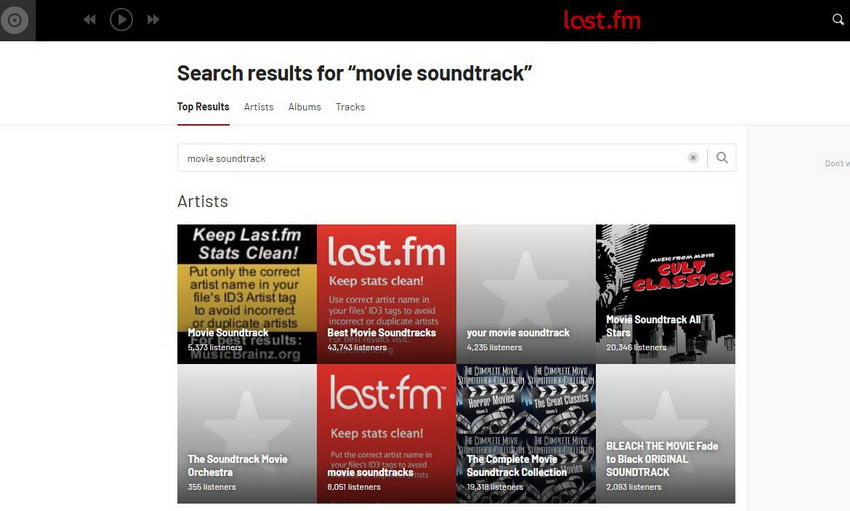This screenshot has width=850, height=511.
Task: Open the your movie soundtrack artist
Action: [526, 294]
